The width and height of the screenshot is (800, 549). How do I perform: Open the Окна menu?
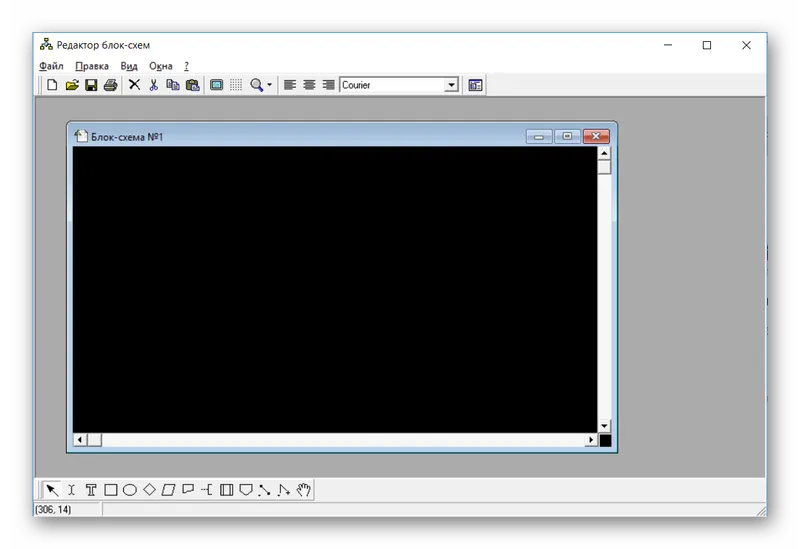coord(161,66)
